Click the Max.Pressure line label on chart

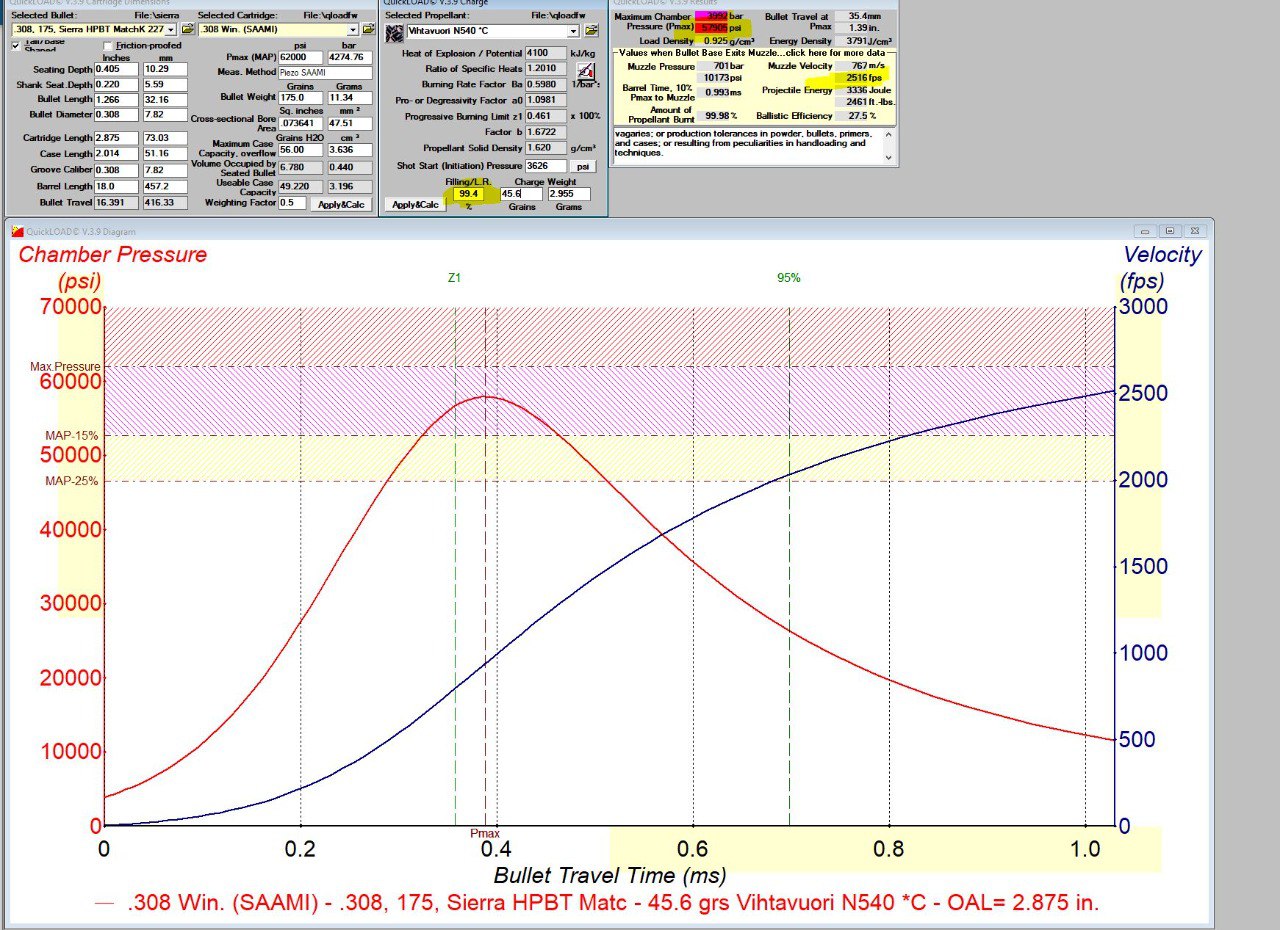coord(65,367)
